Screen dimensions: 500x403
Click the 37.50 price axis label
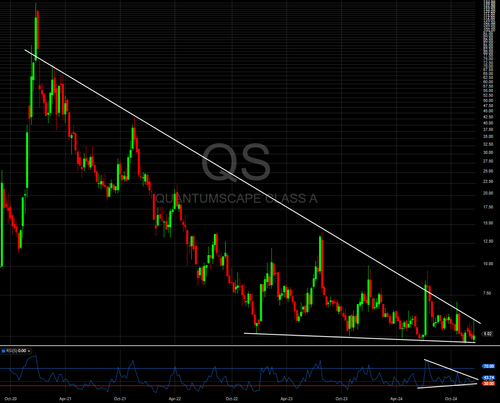[488, 129]
